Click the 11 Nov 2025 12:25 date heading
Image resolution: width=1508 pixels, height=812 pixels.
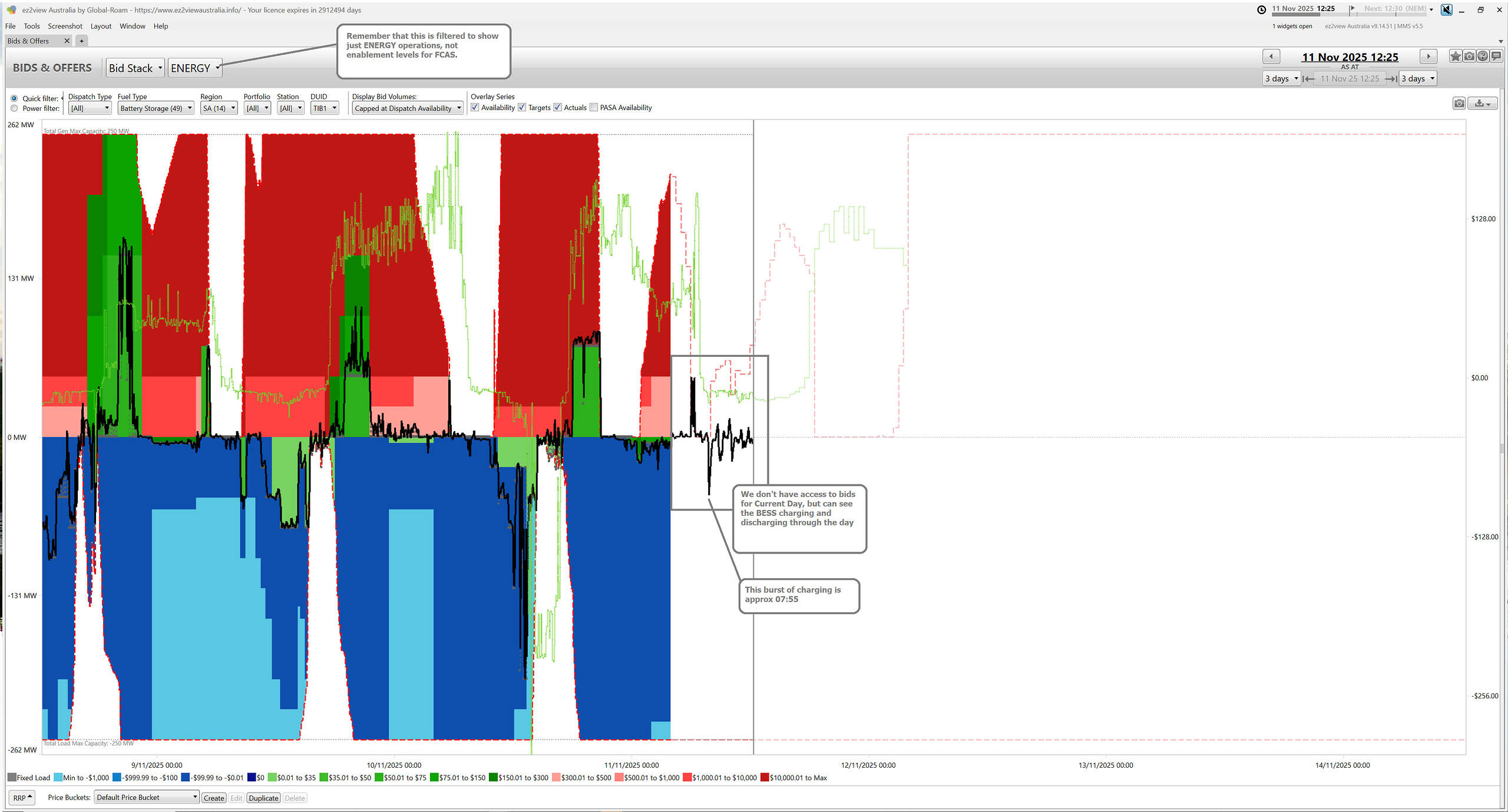tap(1350, 57)
